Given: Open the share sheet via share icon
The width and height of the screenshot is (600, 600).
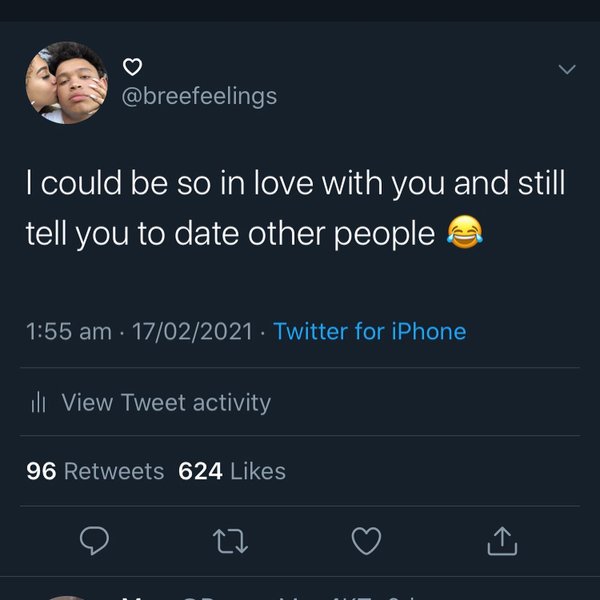Looking at the screenshot, I should 502,541.
